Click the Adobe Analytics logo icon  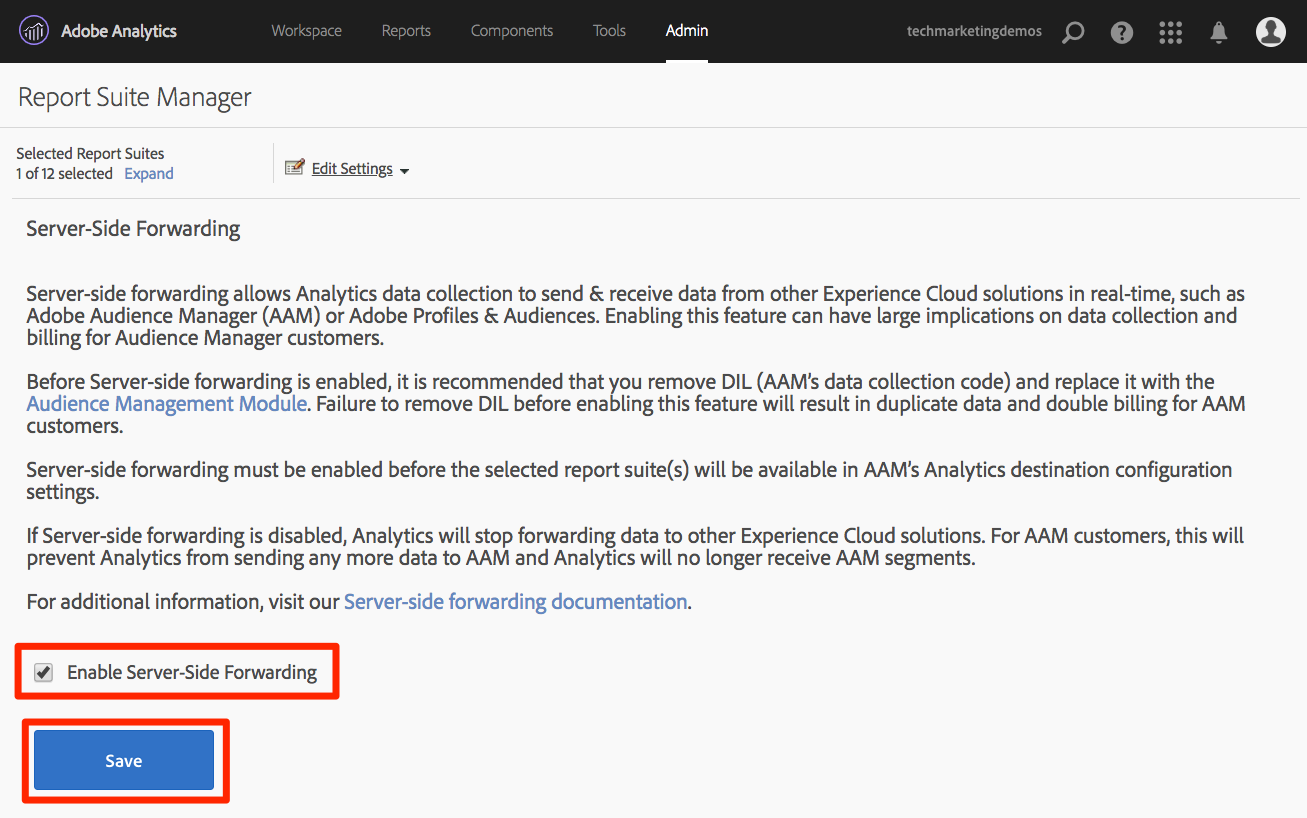click(x=34, y=31)
